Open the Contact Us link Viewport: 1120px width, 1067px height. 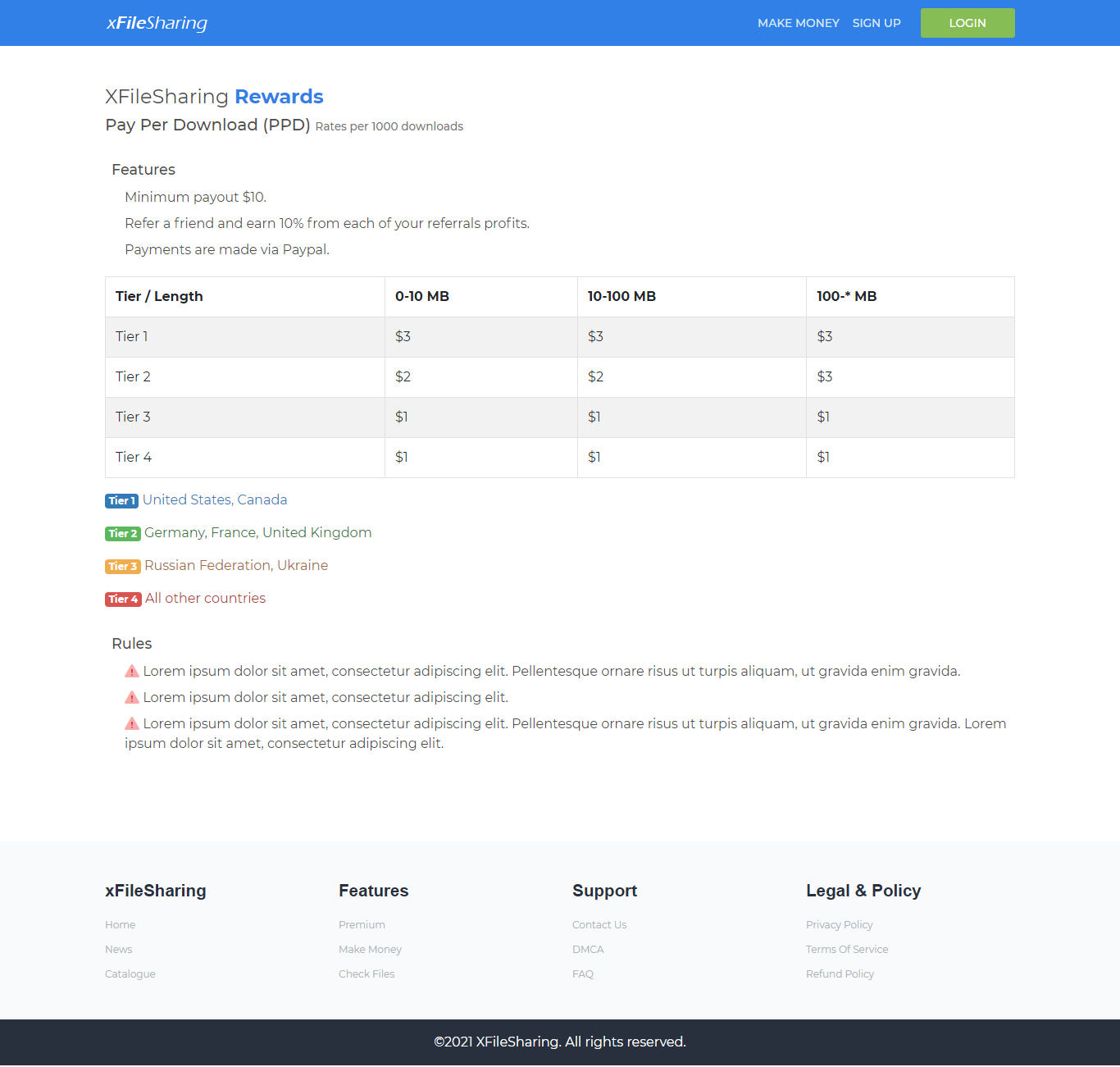click(599, 924)
